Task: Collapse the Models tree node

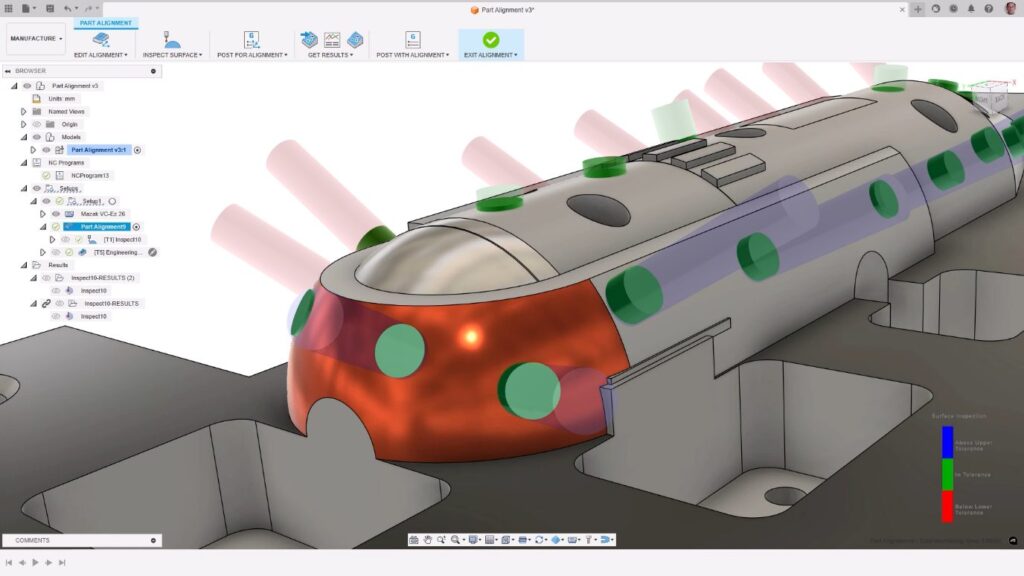Action: point(24,137)
